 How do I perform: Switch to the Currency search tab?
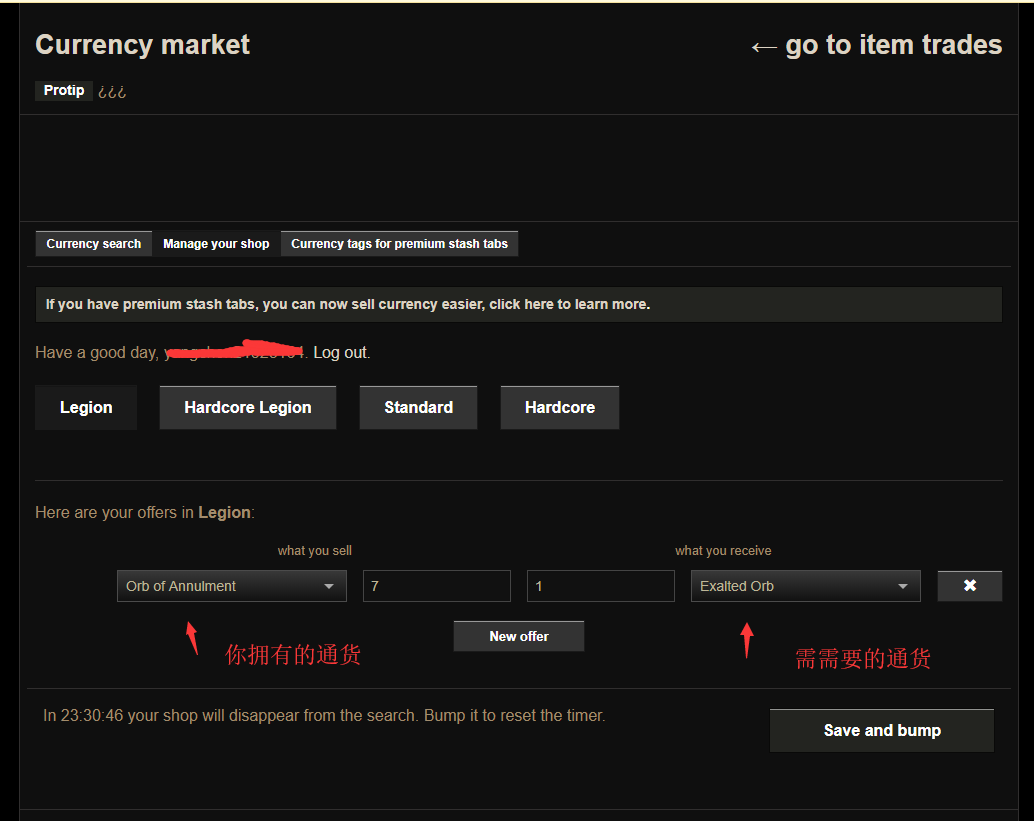tap(94, 244)
